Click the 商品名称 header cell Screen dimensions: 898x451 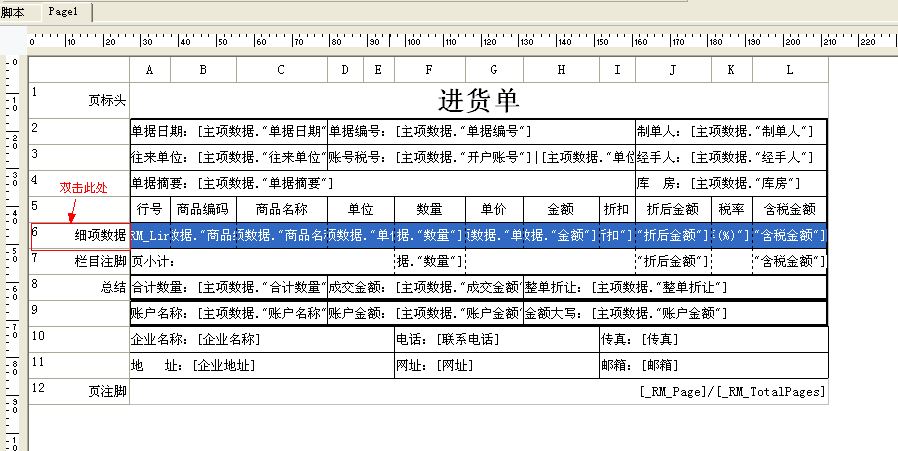point(282,210)
